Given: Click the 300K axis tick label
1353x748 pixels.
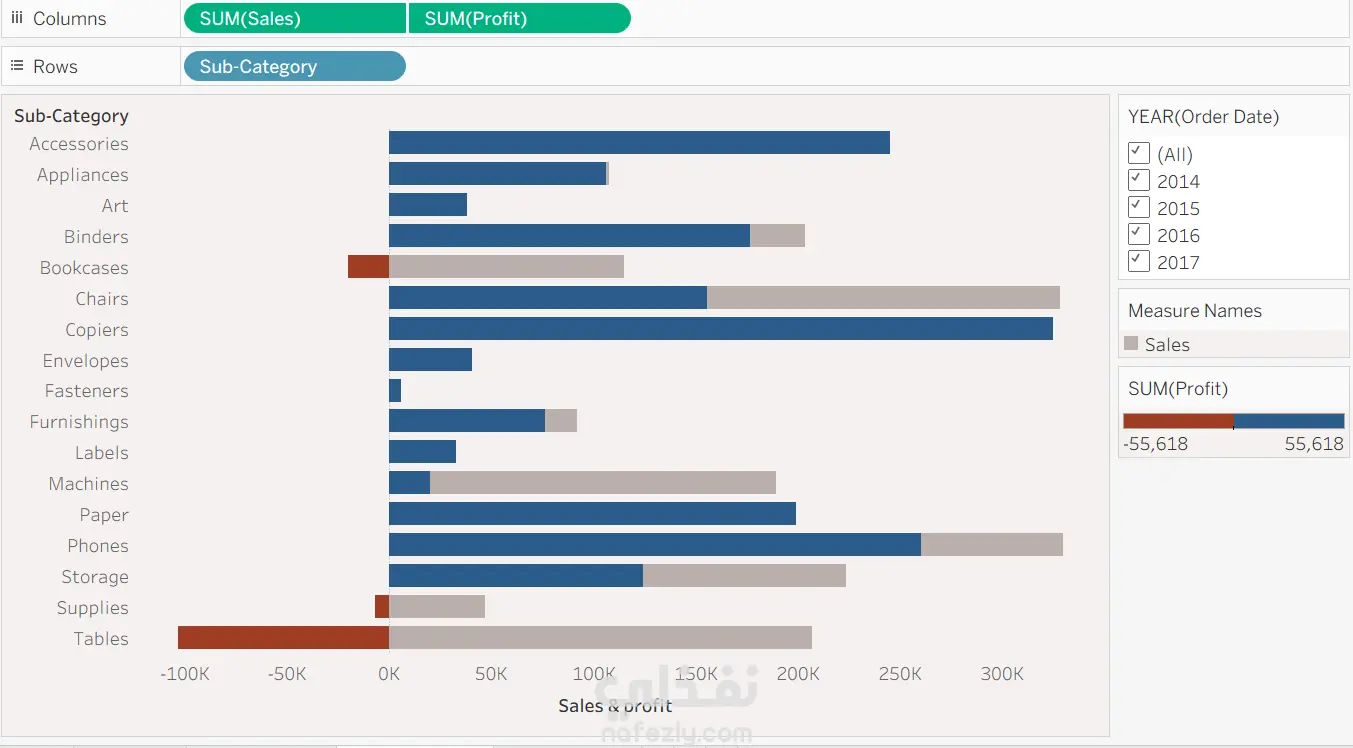Looking at the screenshot, I should point(1003,674).
